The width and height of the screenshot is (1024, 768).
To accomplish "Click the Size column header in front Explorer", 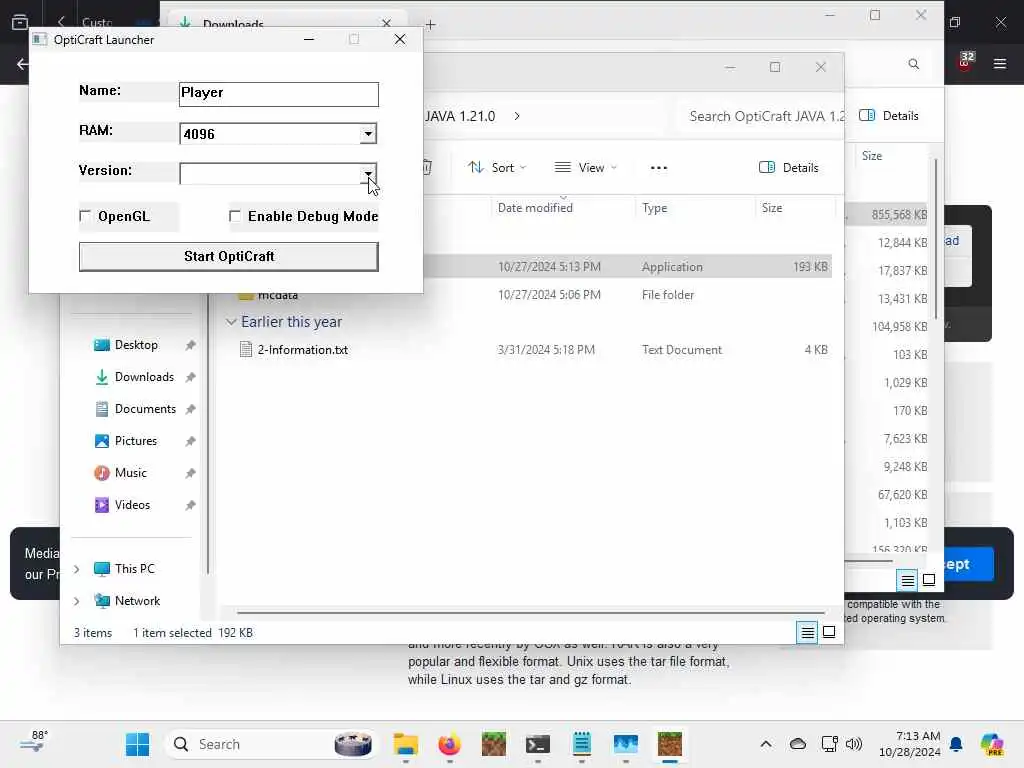I will click(x=772, y=208).
